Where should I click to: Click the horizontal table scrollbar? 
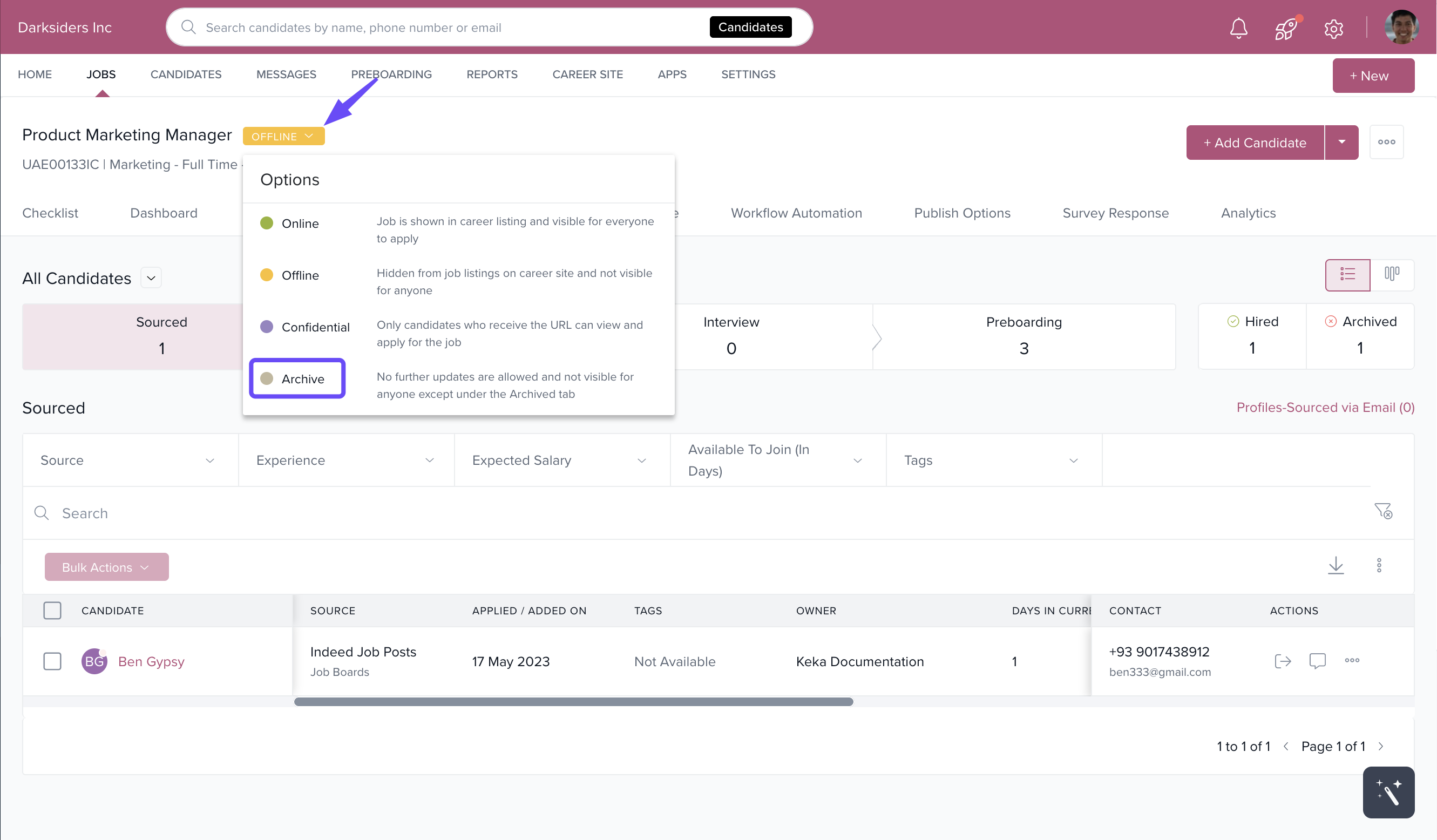pyautogui.click(x=573, y=701)
